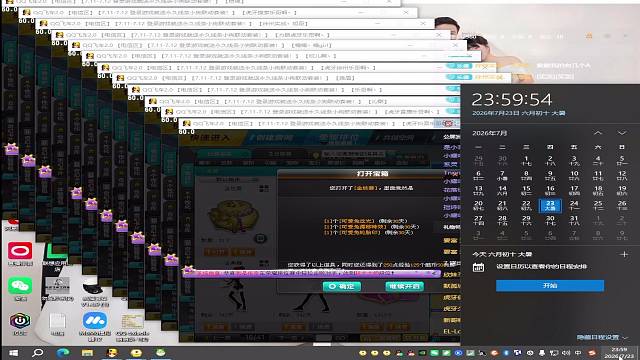Open the agenda calendar icon beside 设置日历
640x360 pixels.
point(478,267)
